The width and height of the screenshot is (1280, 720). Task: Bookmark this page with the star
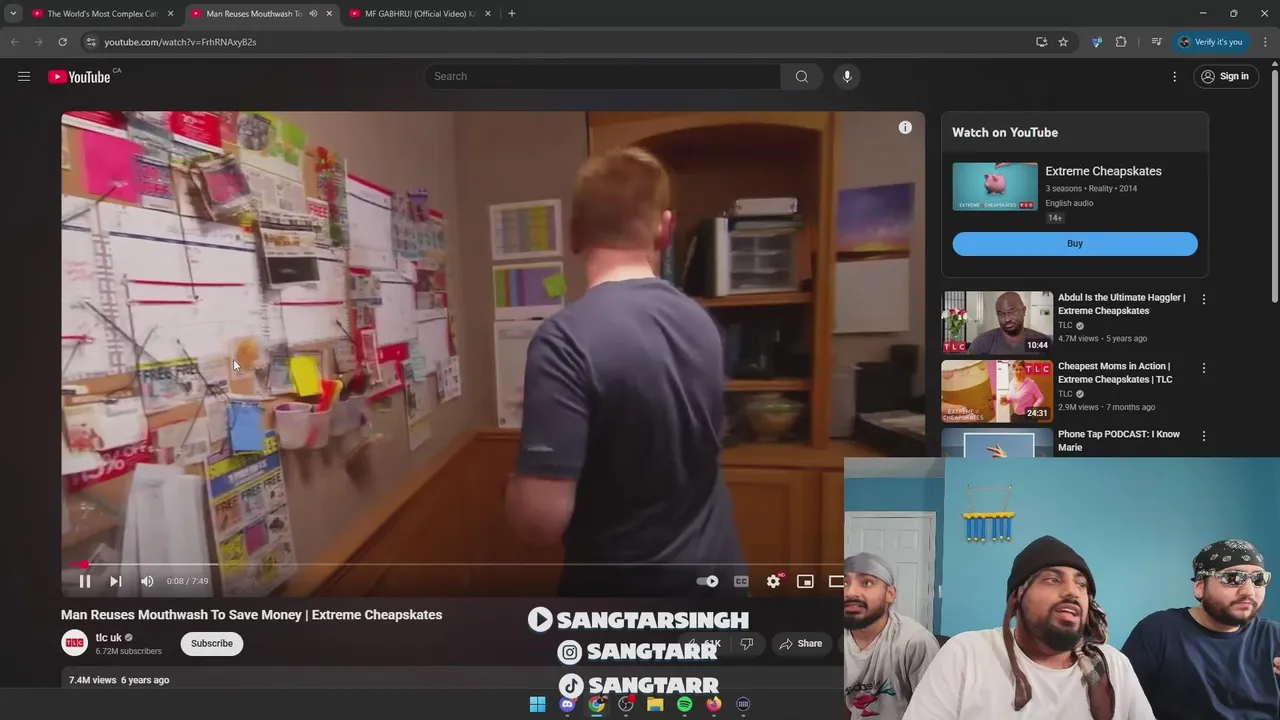[x=1063, y=42]
